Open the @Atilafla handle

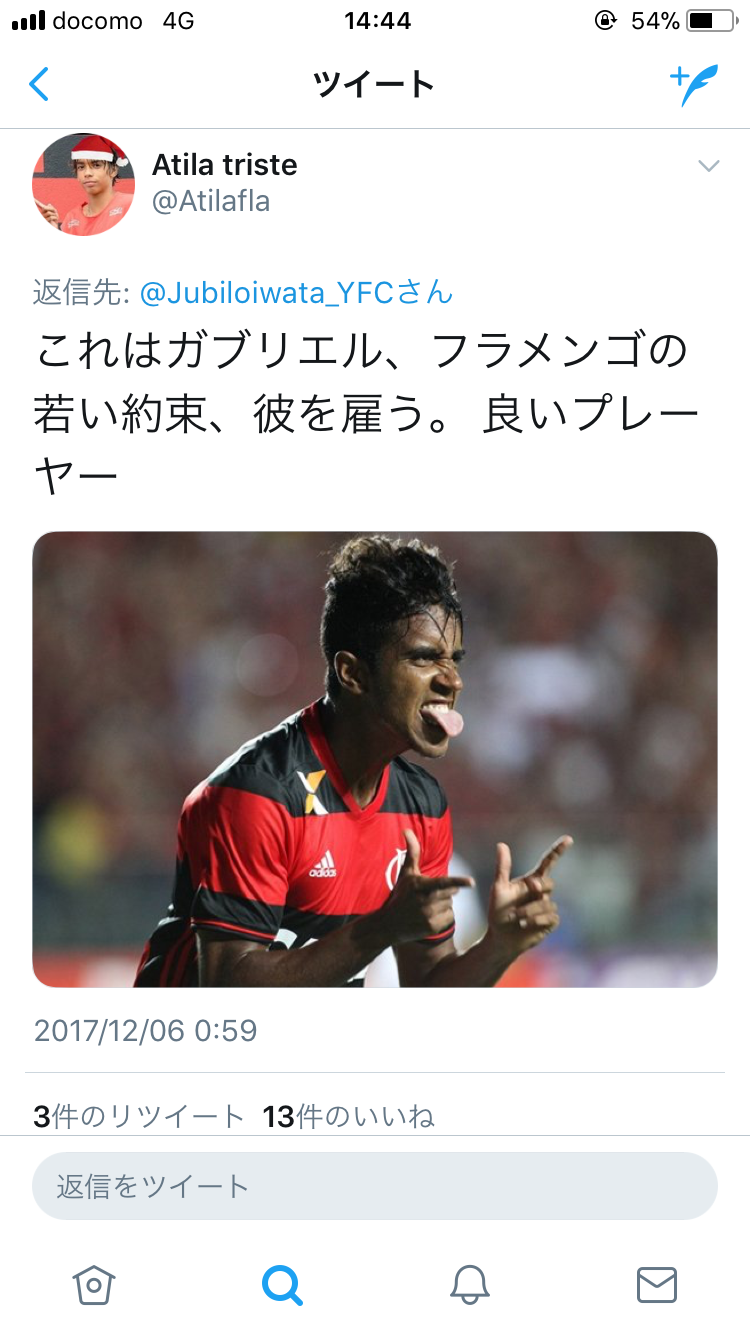(x=211, y=202)
